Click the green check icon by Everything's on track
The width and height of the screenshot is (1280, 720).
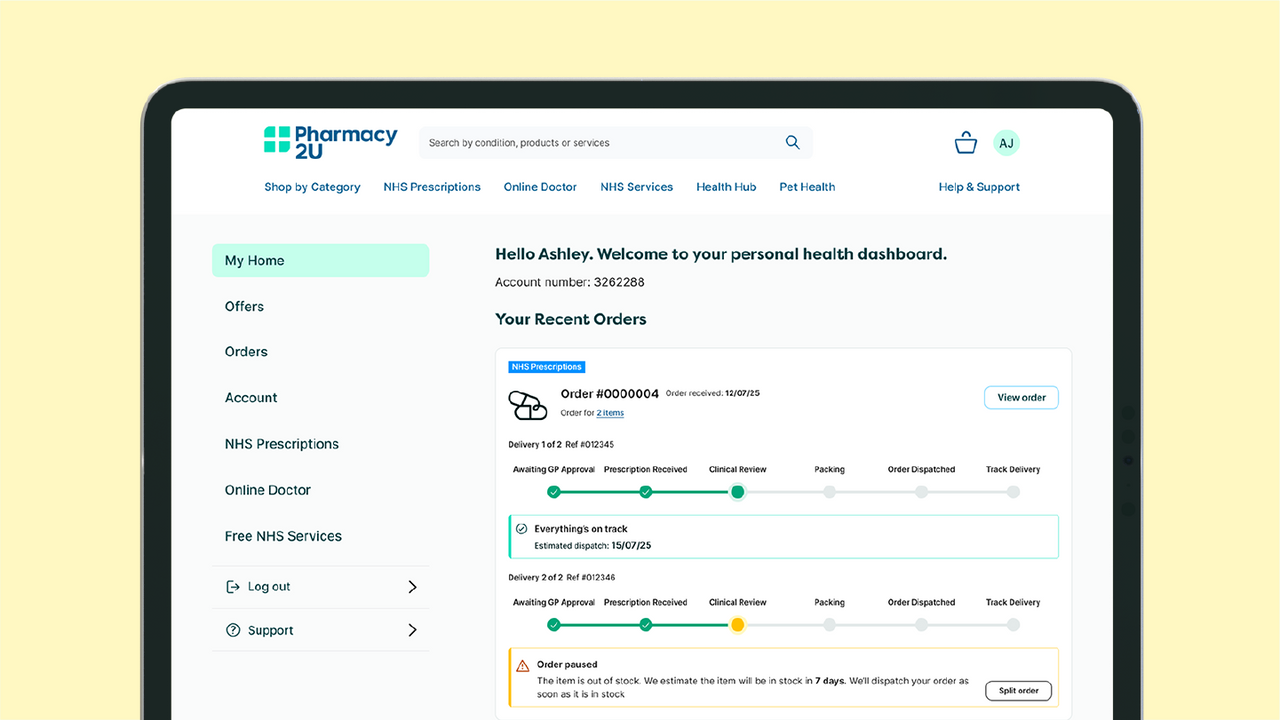pos(521,529)
